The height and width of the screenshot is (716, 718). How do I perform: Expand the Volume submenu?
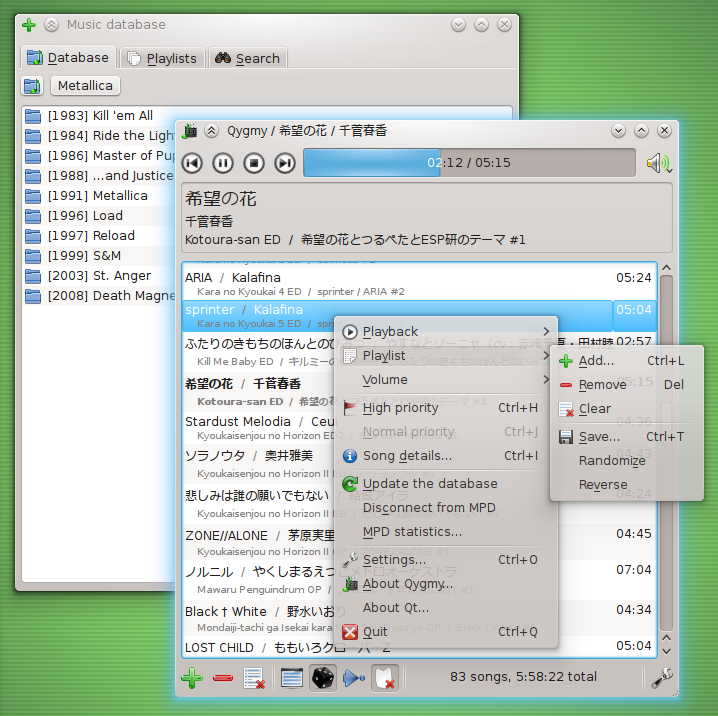(446, 380)
